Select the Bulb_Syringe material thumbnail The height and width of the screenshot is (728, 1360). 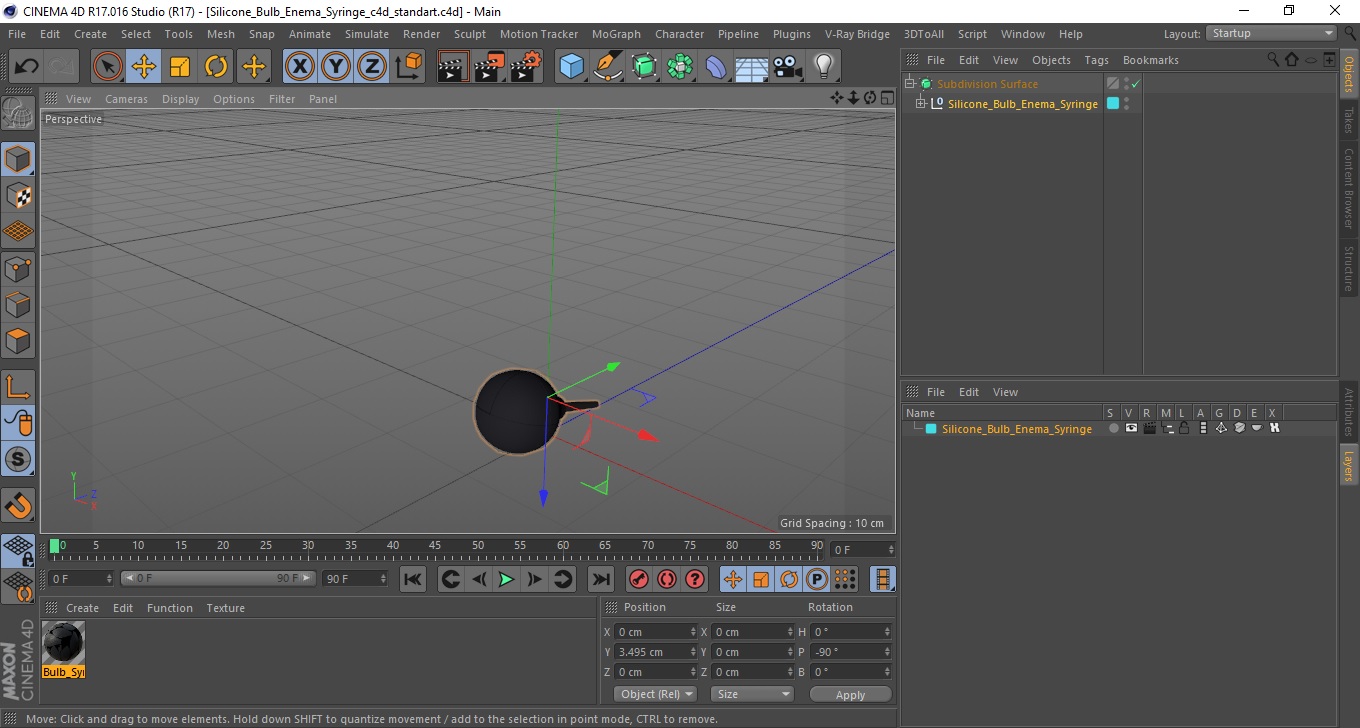tap(63, 643)
